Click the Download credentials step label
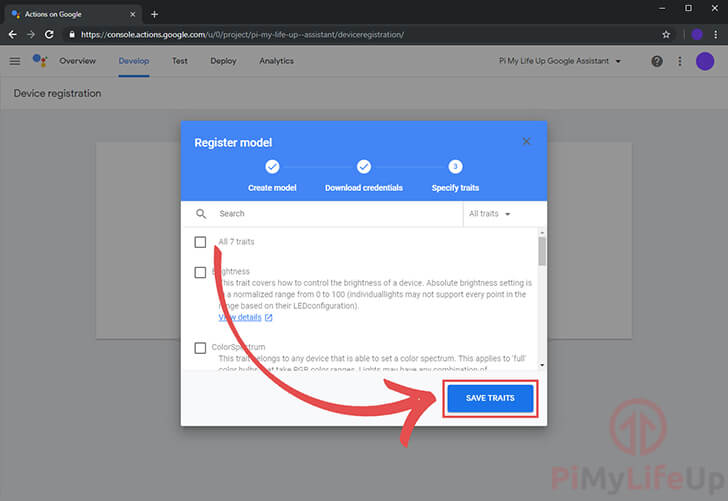 coord(364,188)
